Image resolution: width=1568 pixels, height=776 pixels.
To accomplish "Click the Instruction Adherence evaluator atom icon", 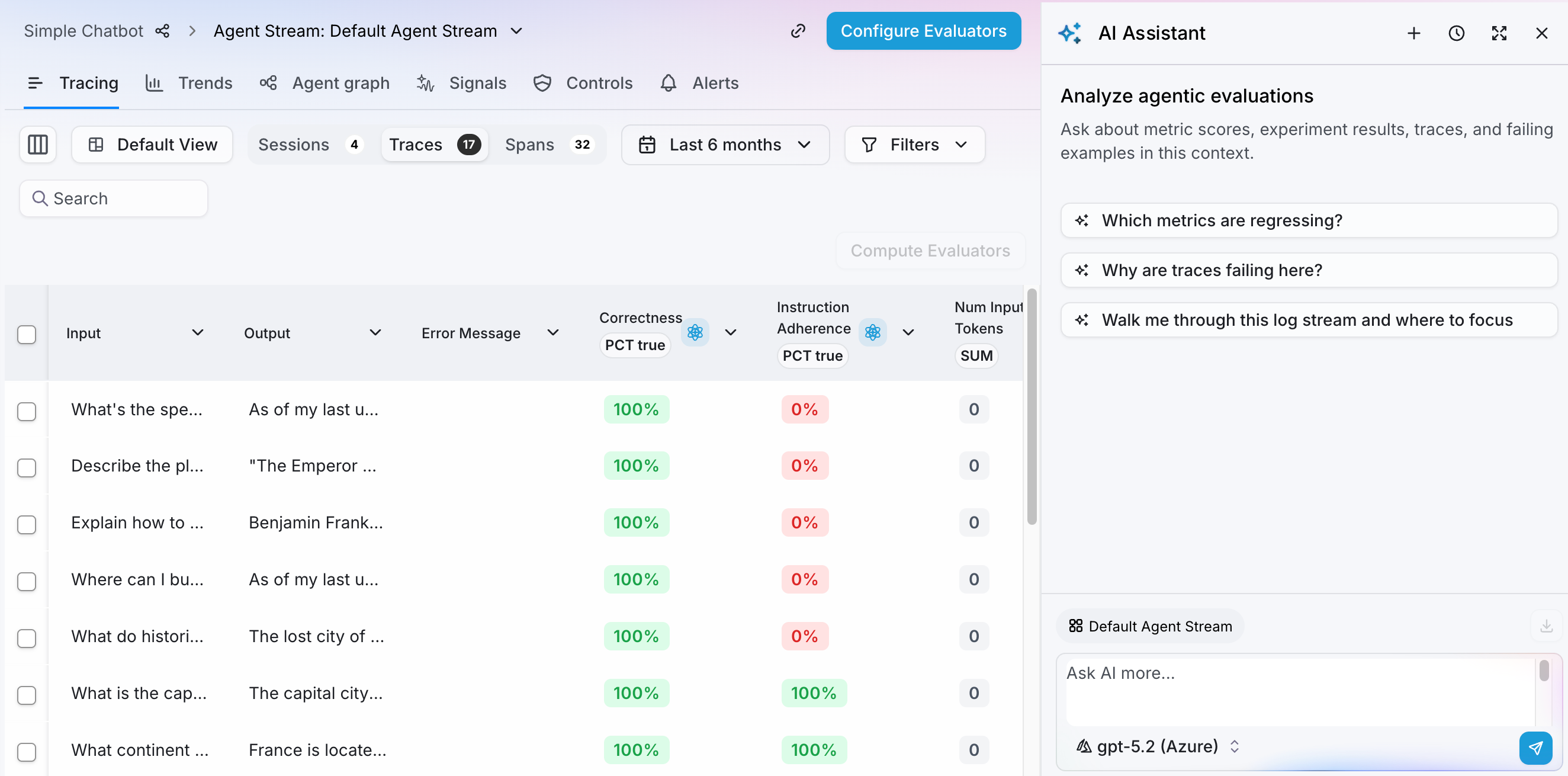I will [x=872, y=332].
